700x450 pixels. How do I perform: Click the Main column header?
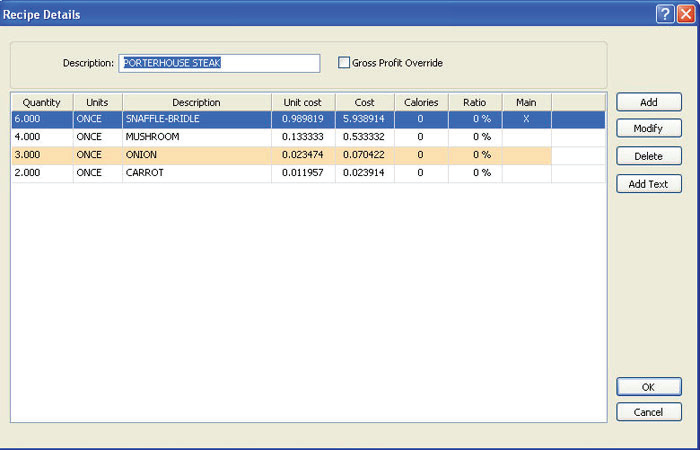[526, 102]
